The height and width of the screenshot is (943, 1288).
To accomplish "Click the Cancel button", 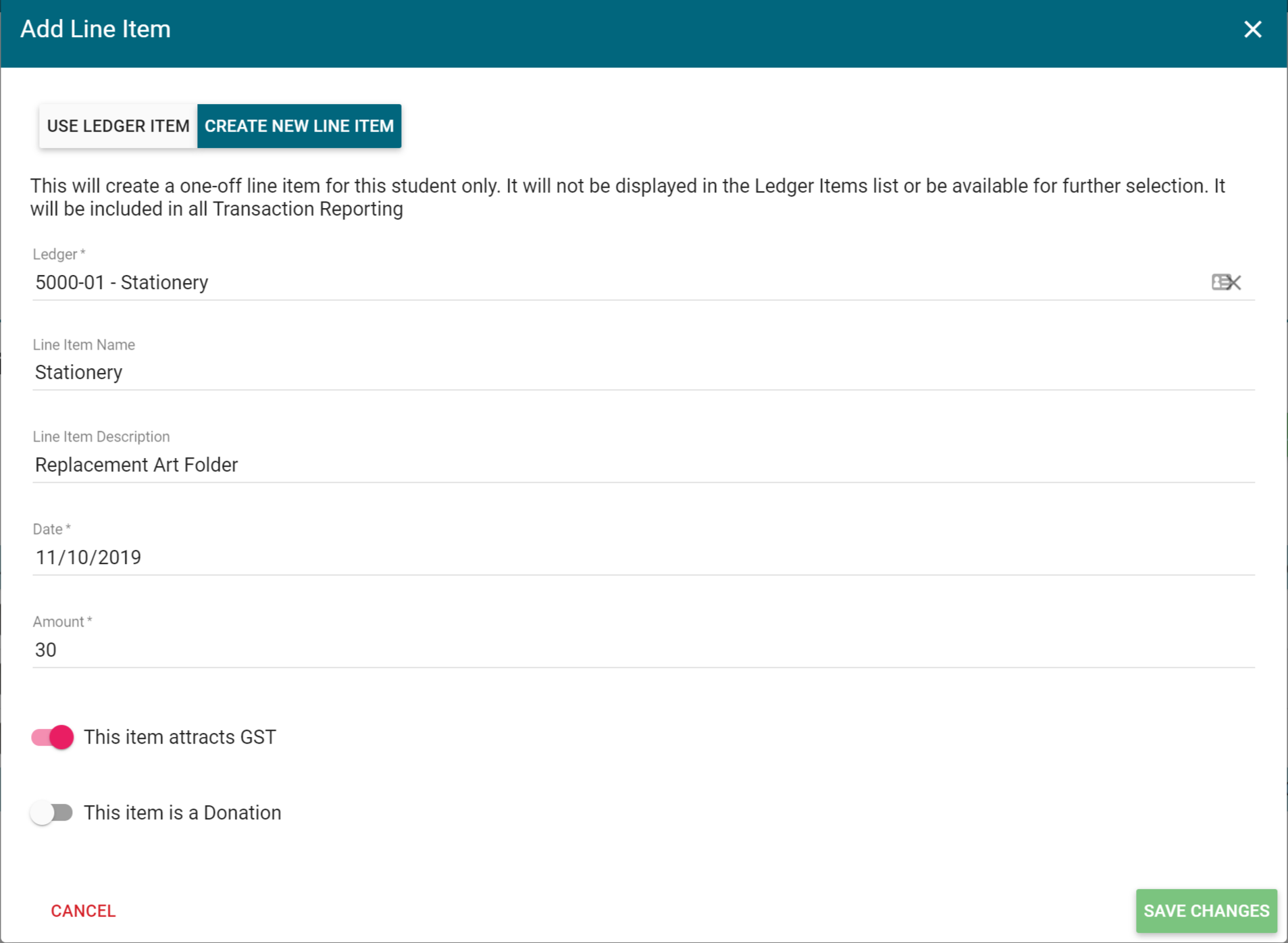I will [x=83, y=911].
